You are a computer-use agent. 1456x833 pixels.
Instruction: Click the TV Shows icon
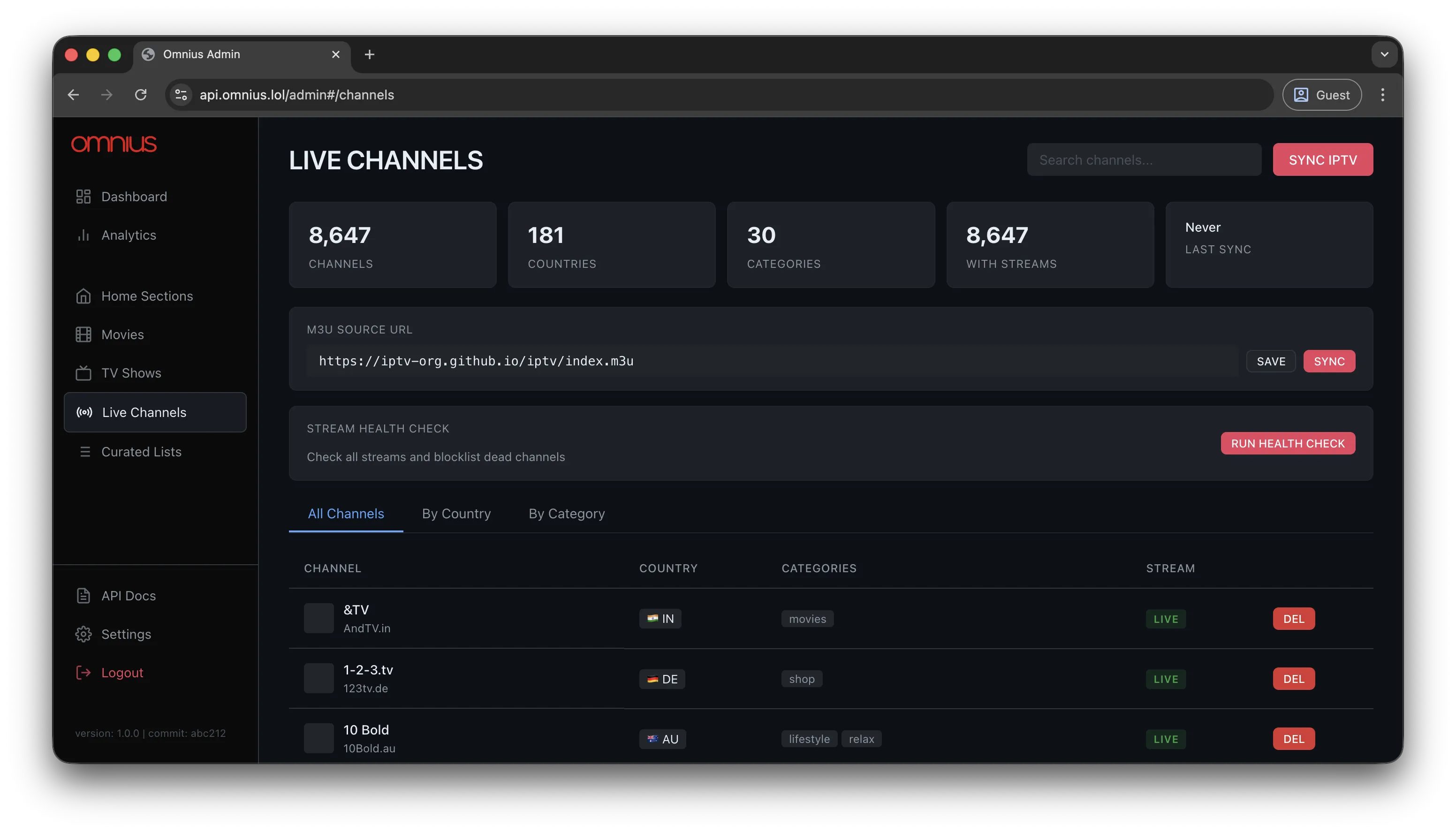pos(83,372)
